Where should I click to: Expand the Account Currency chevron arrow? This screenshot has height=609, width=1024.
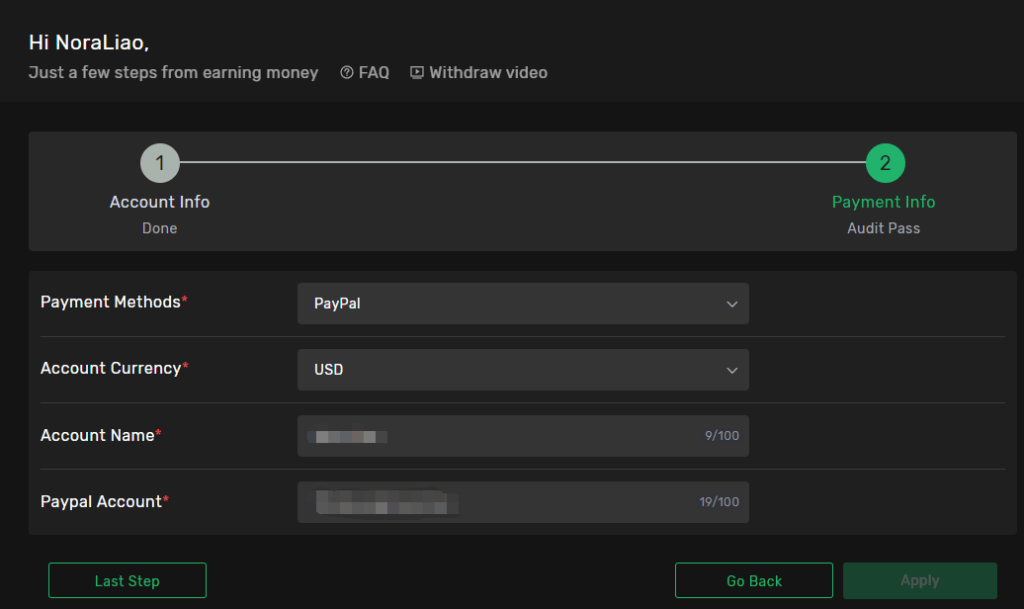[x=731, y=371]
